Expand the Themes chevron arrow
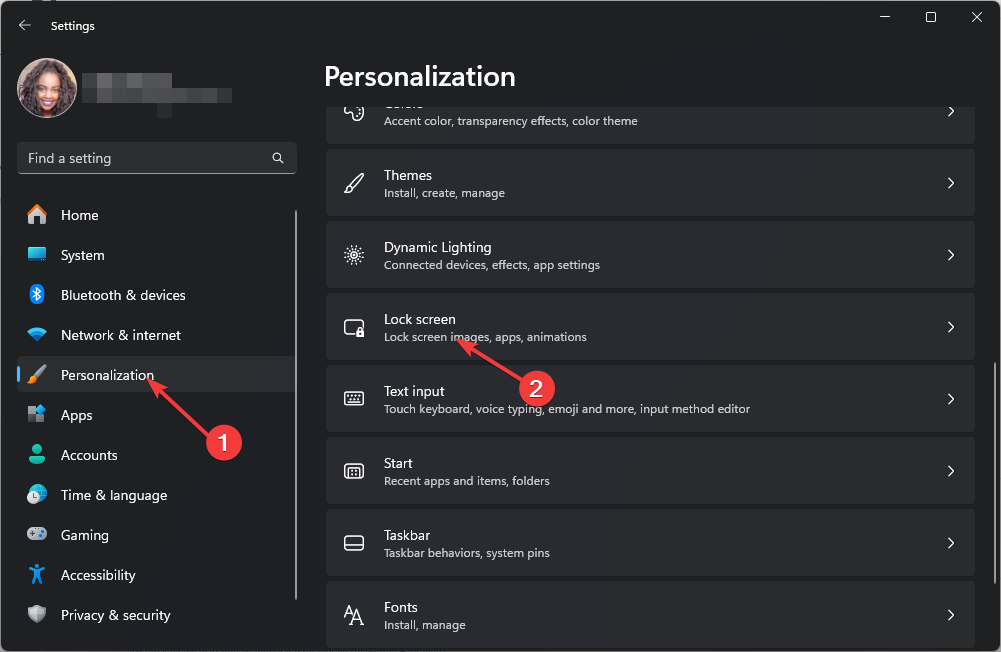This screenshot has width=1001, height=652. (x=951, y=183)
